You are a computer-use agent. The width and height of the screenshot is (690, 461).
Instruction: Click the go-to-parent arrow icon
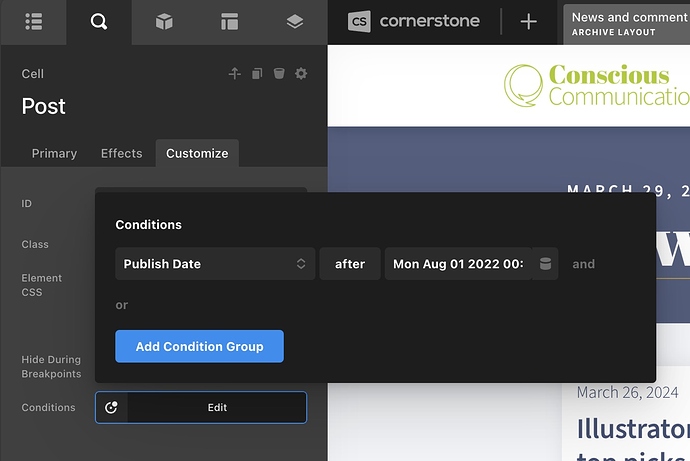point(235,74)
